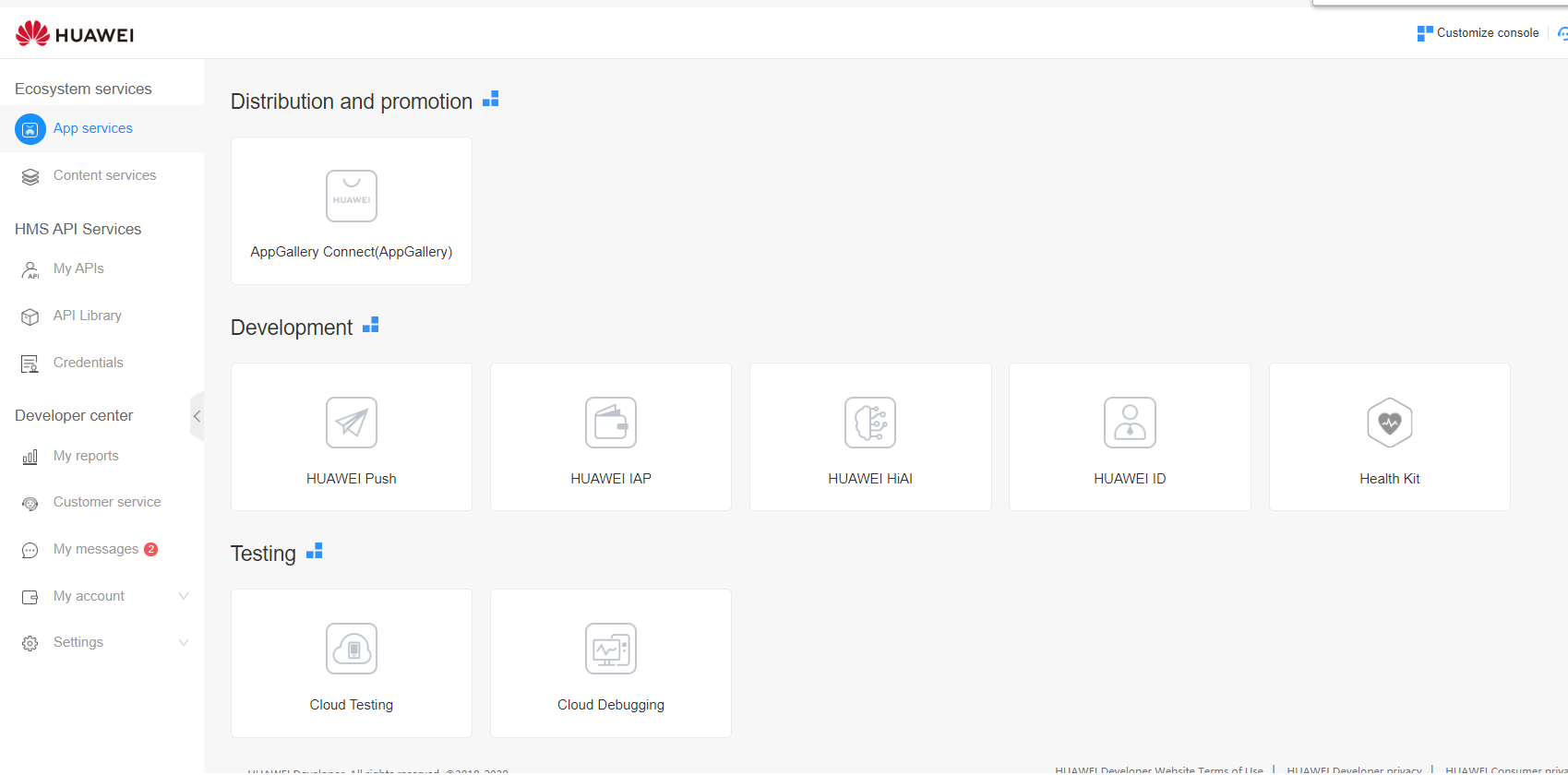This screenshot has height=775, width=1568.
Task: Click Developer center heading
Action: (x=74, y=415)
